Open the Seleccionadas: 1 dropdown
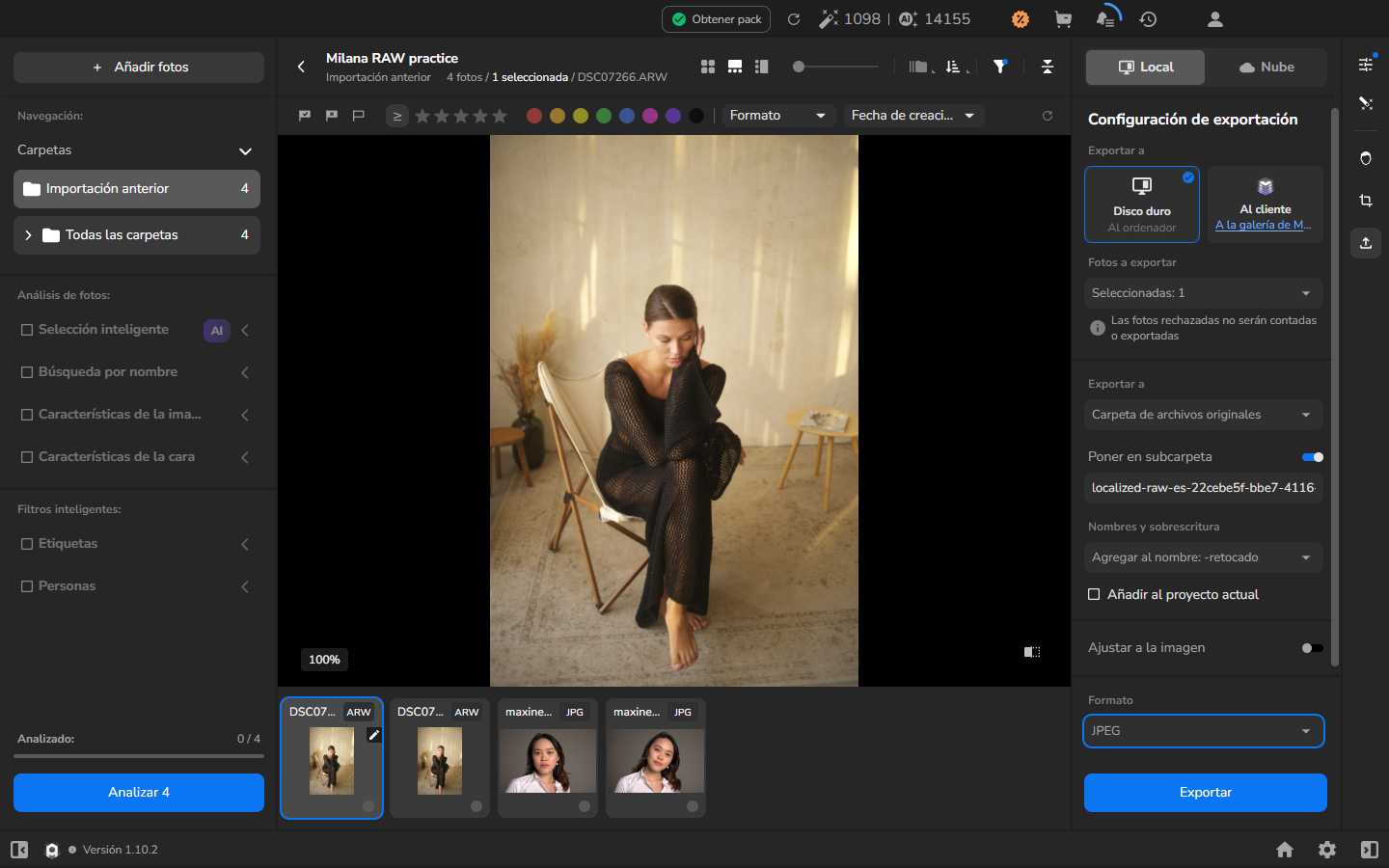The height and width of the screenshot is (868, 1389). tap(1204, 293)
